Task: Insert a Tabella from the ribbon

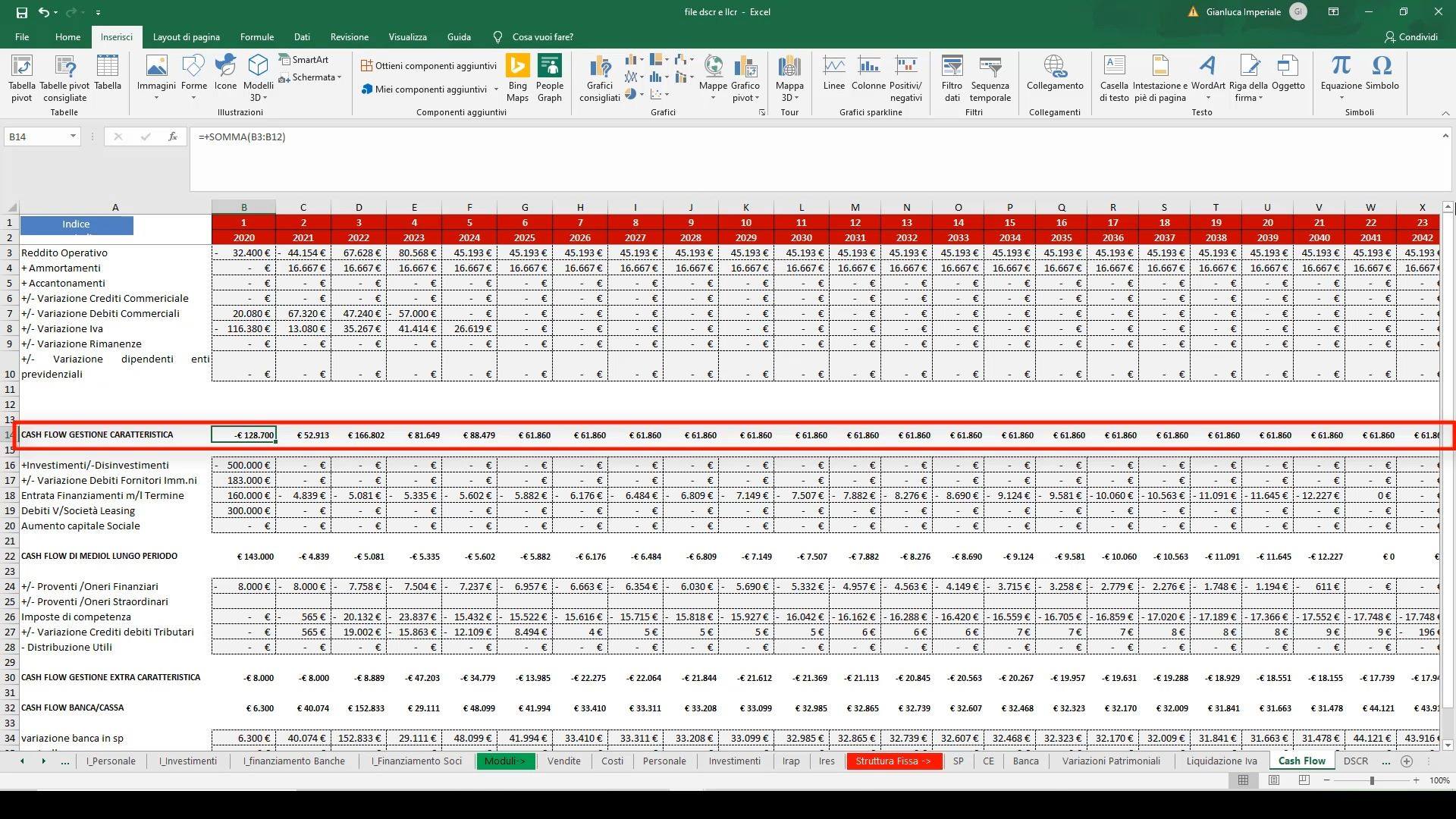Action: tap(108, 74)
